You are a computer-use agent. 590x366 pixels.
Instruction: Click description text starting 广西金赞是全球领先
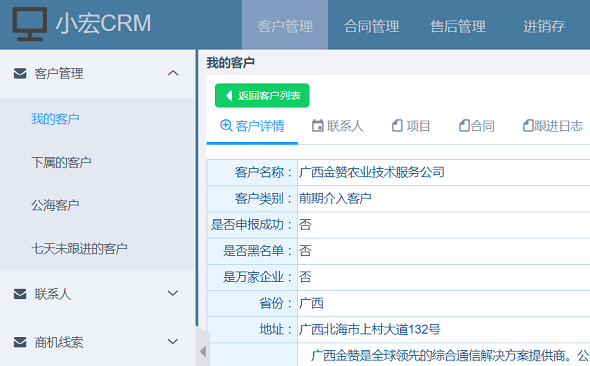(x=450, y=355)
